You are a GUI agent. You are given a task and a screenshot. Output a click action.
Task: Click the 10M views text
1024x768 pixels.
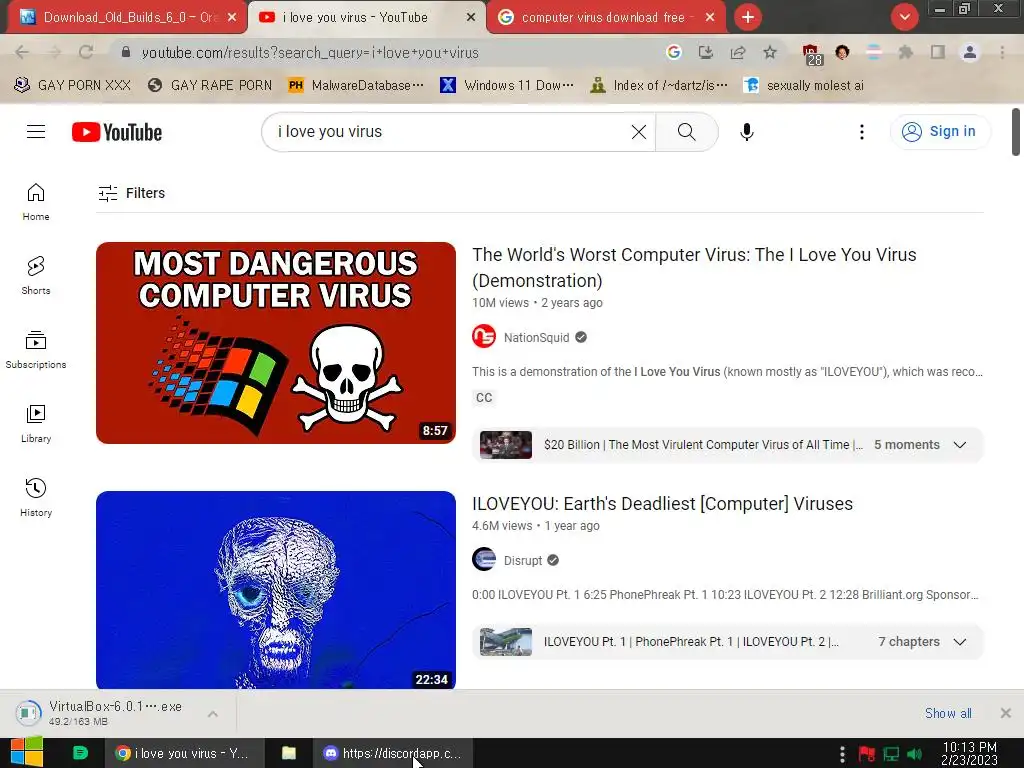[500, 303]
